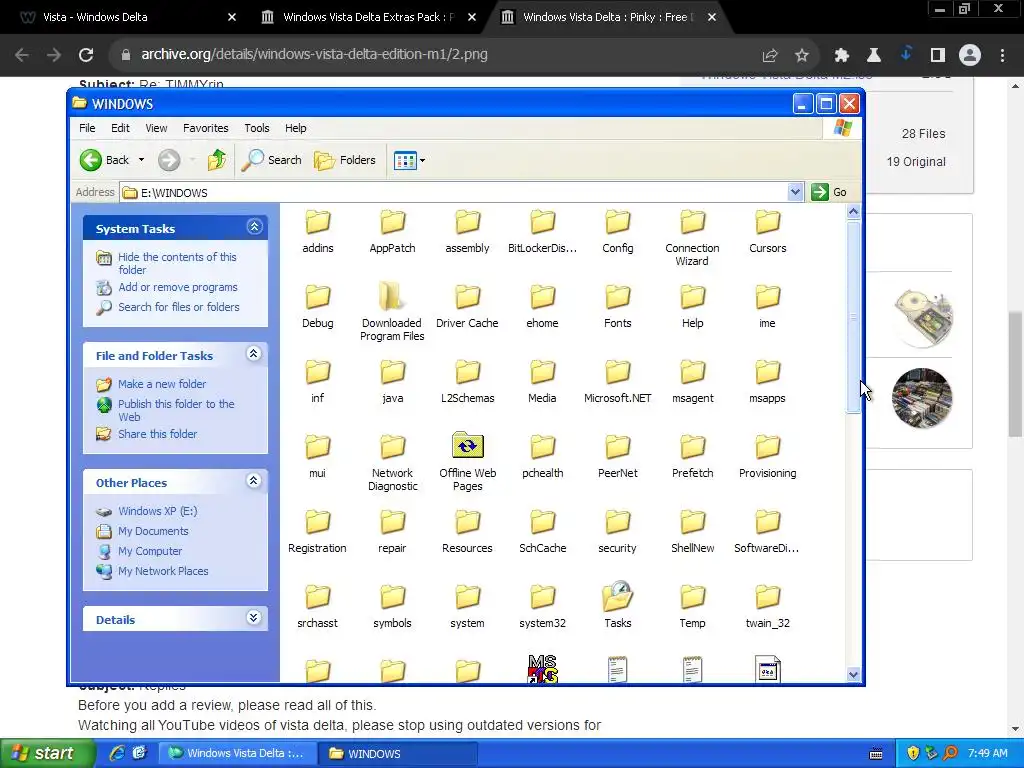
Task: Click Search for files or folders link
Action: point(178,307)
